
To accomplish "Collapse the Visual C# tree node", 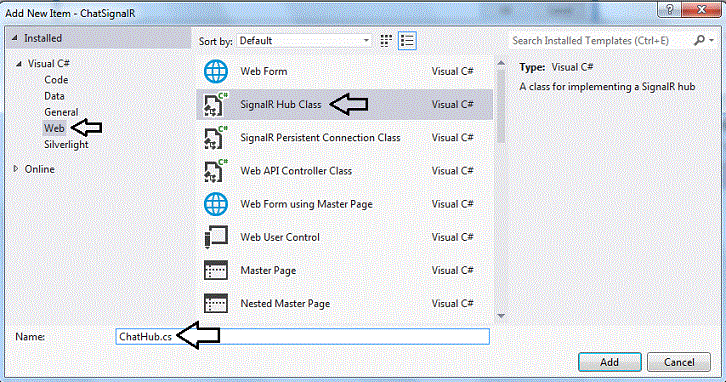I will (19, 64).
